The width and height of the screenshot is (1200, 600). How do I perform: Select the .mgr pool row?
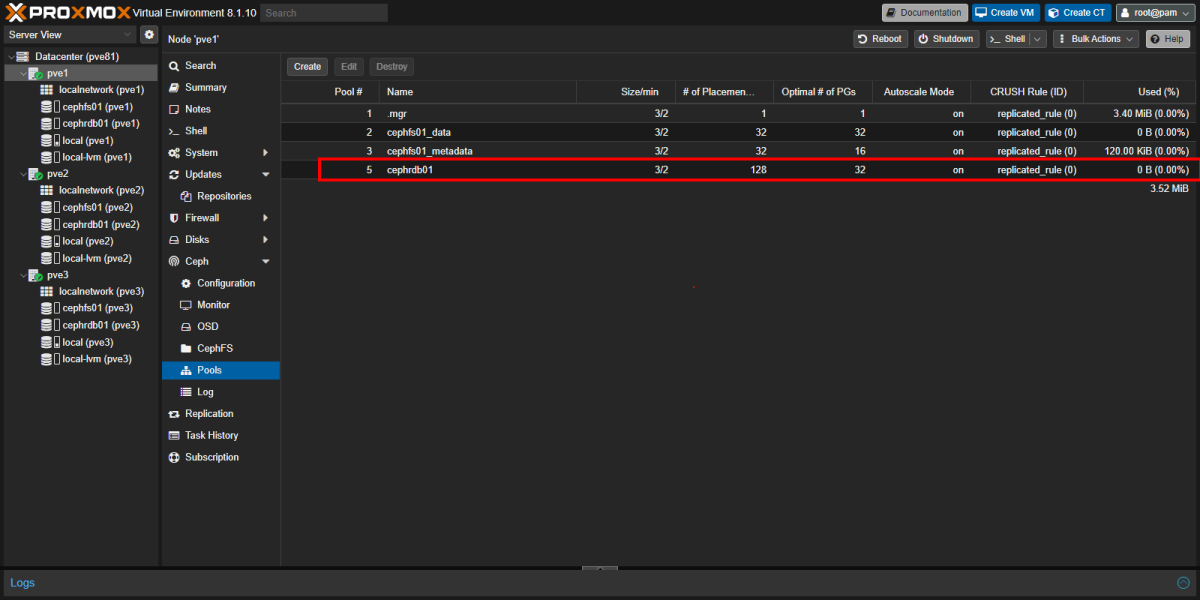tap(738, 113)
